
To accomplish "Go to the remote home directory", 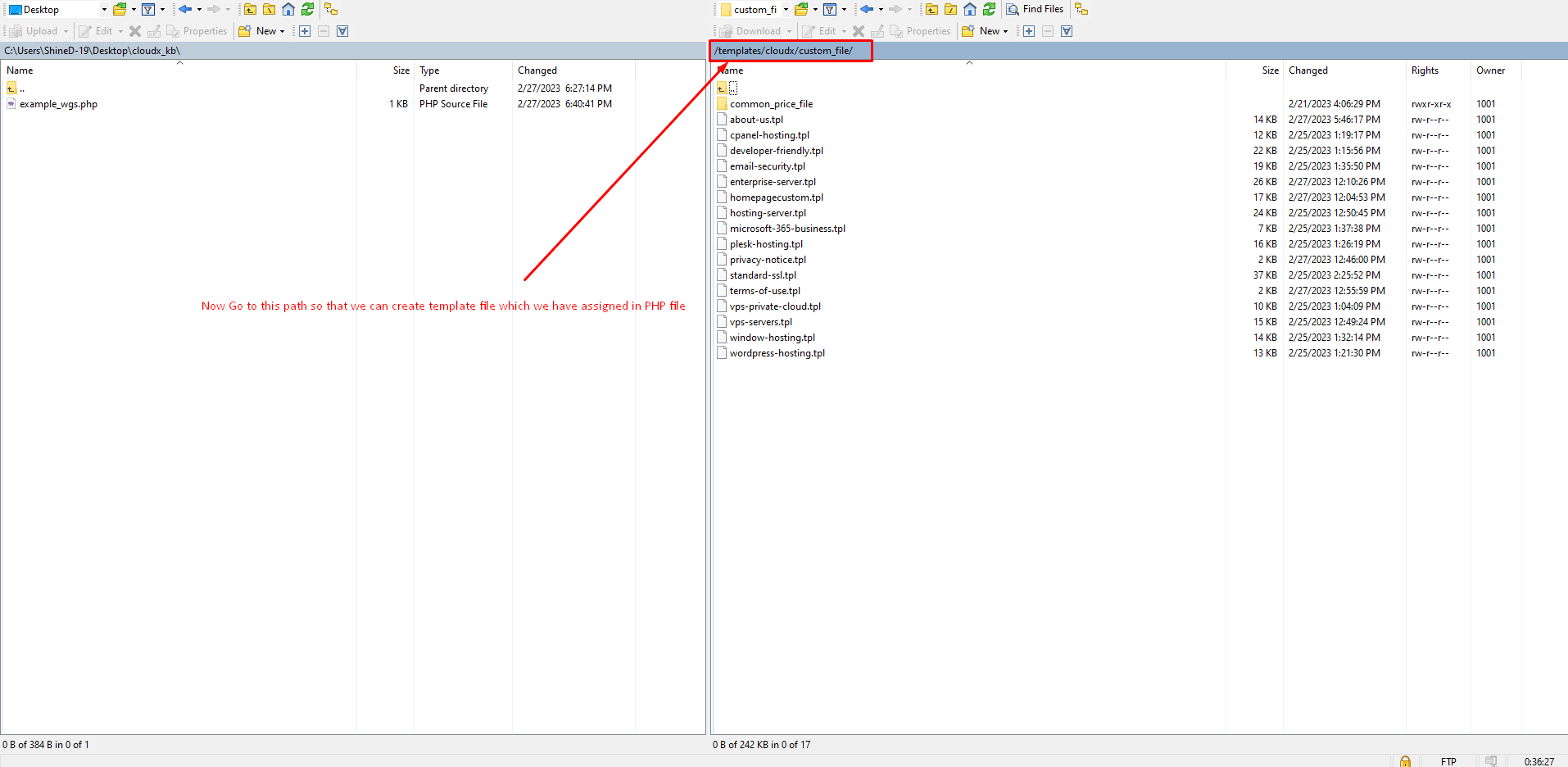I will point(970,10).
